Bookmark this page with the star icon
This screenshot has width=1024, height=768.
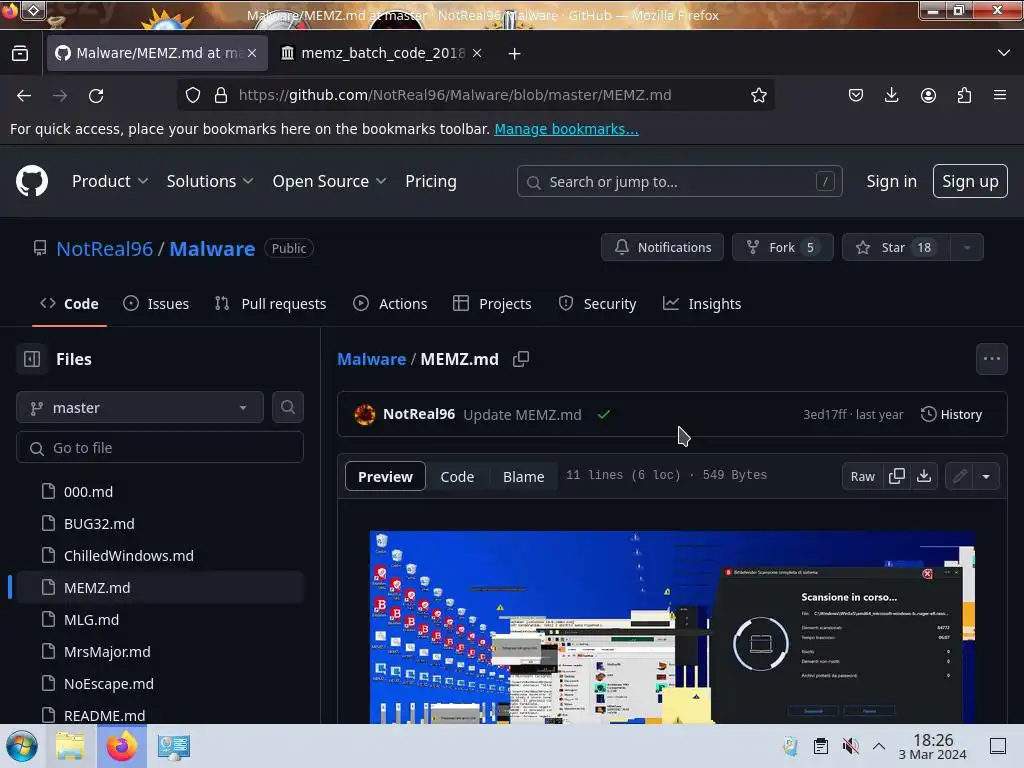coord(758,95)
